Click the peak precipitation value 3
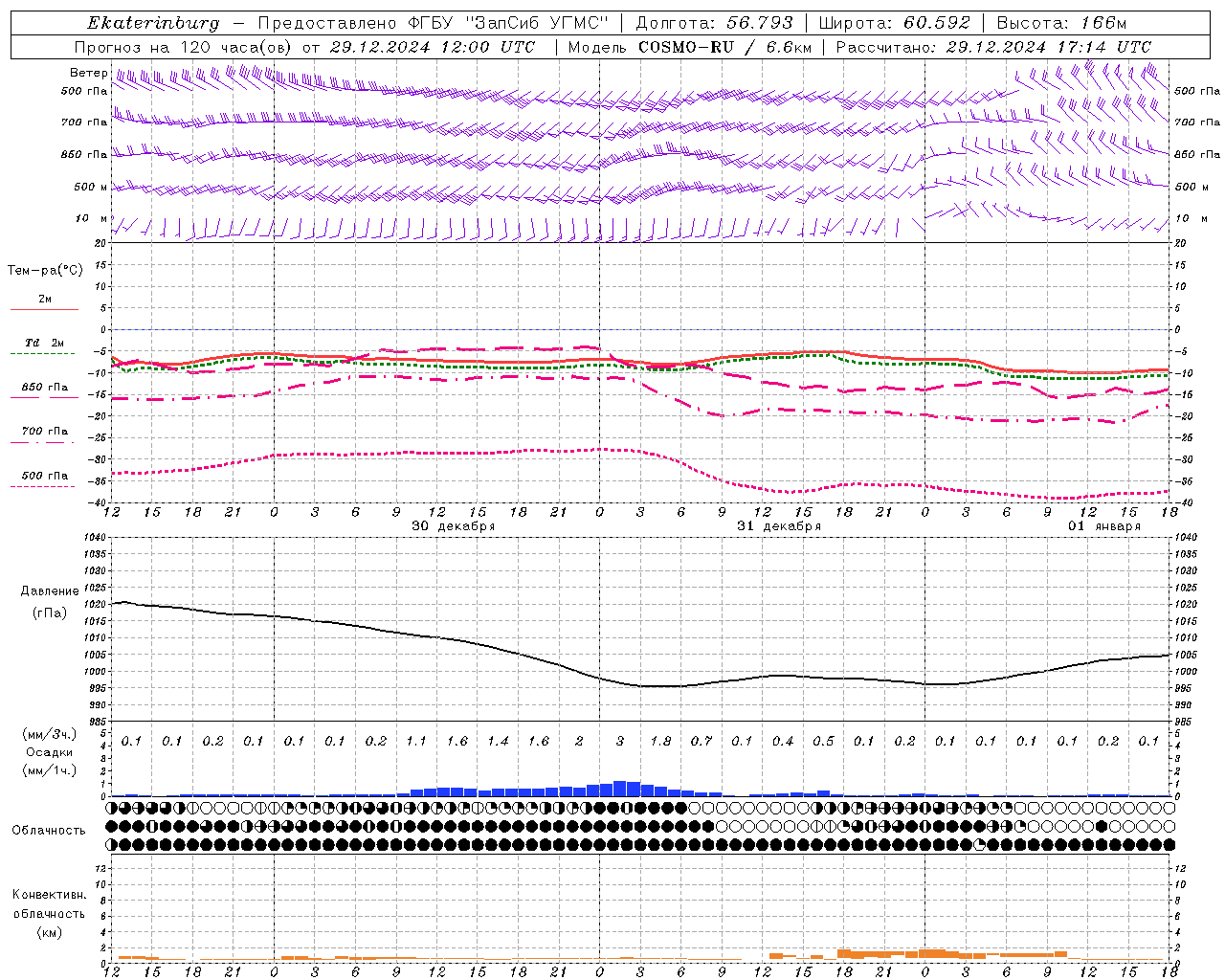 [620, 742]
